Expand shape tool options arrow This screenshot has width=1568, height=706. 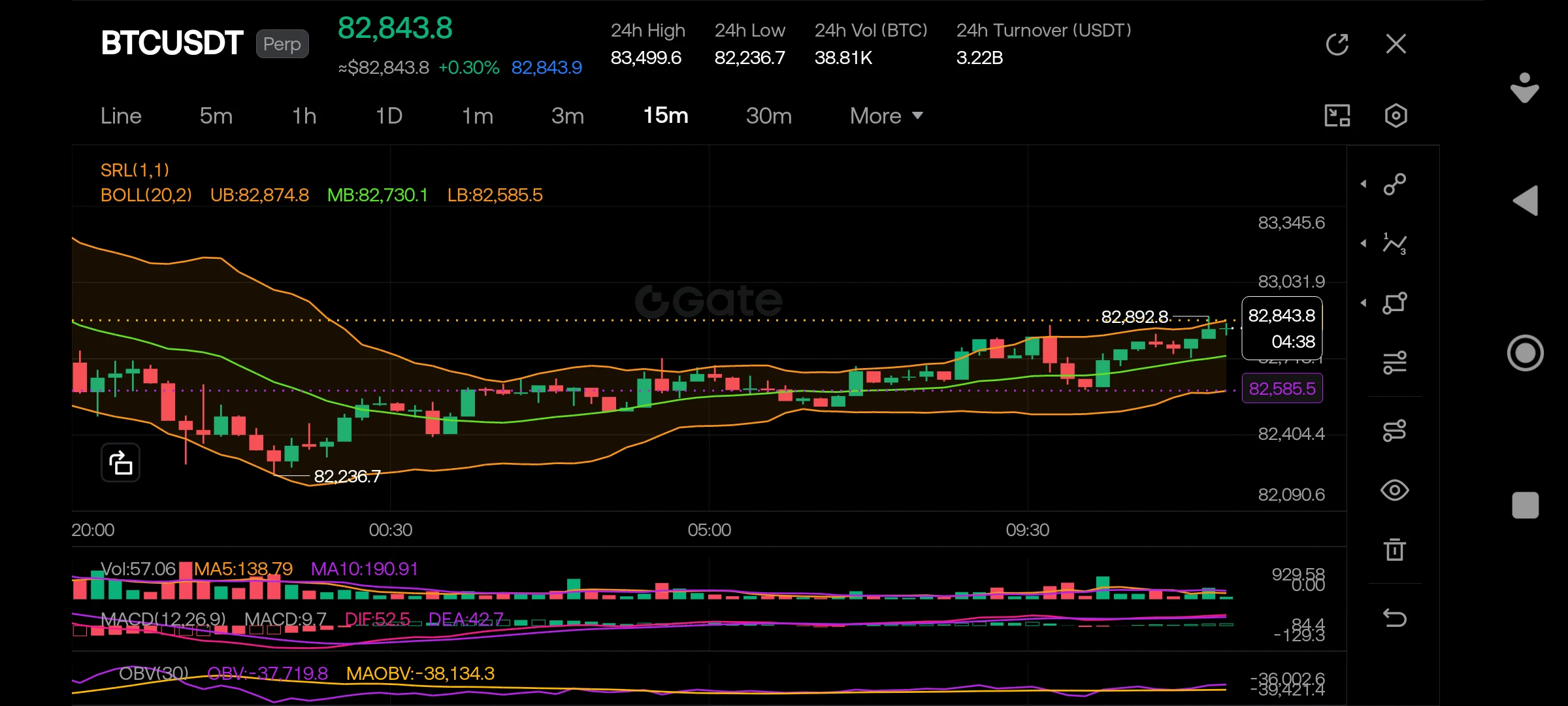[1364, 303]
